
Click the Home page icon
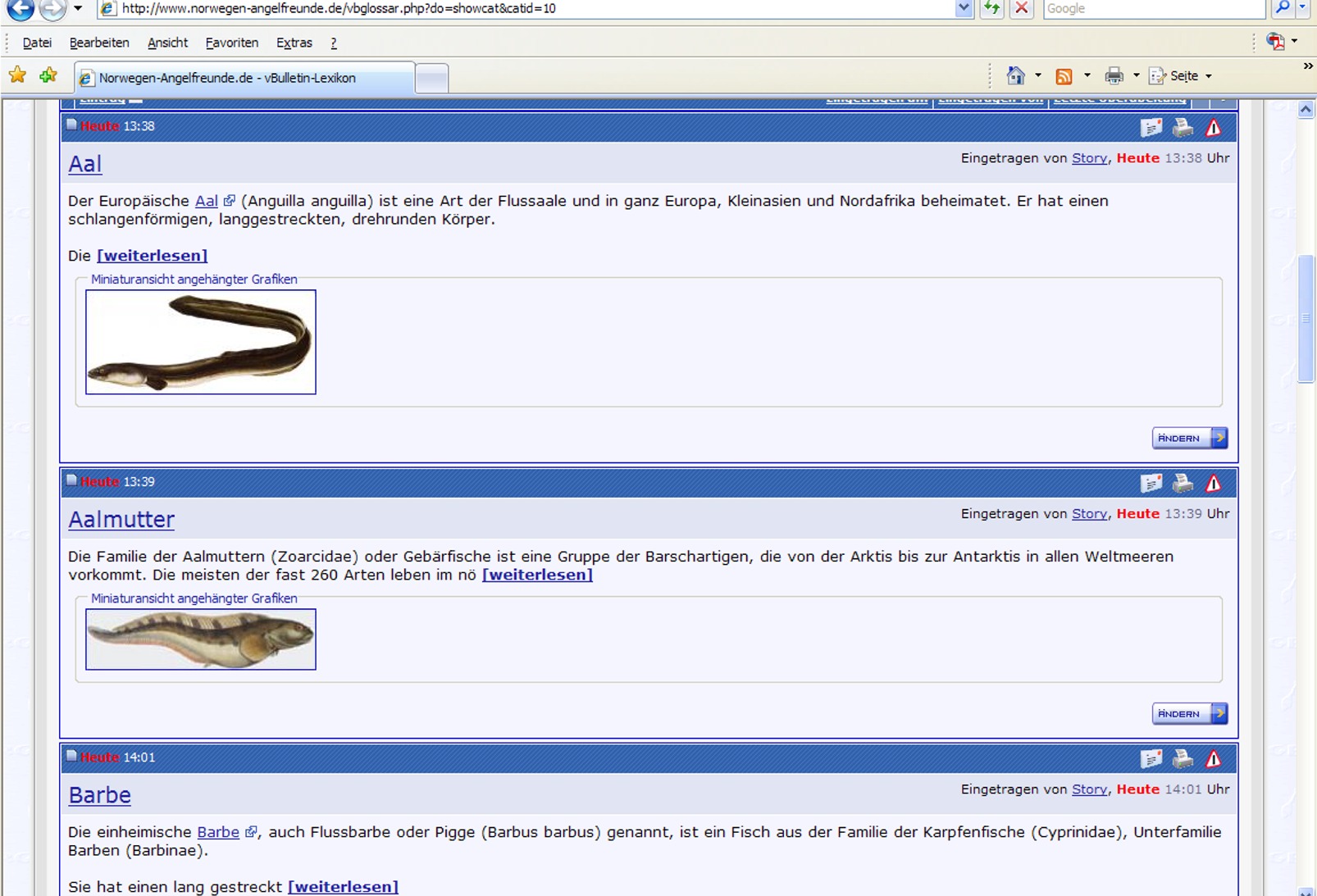point(1016,75)
